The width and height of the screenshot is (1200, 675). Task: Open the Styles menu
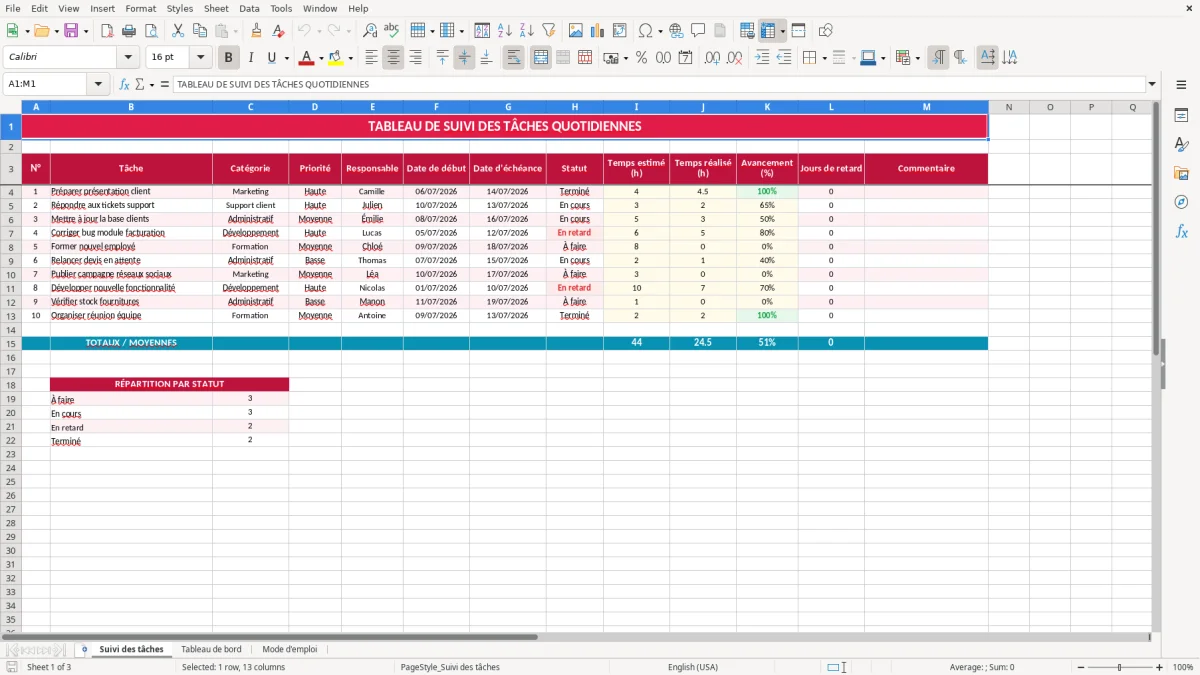click(x=180, y=8)
